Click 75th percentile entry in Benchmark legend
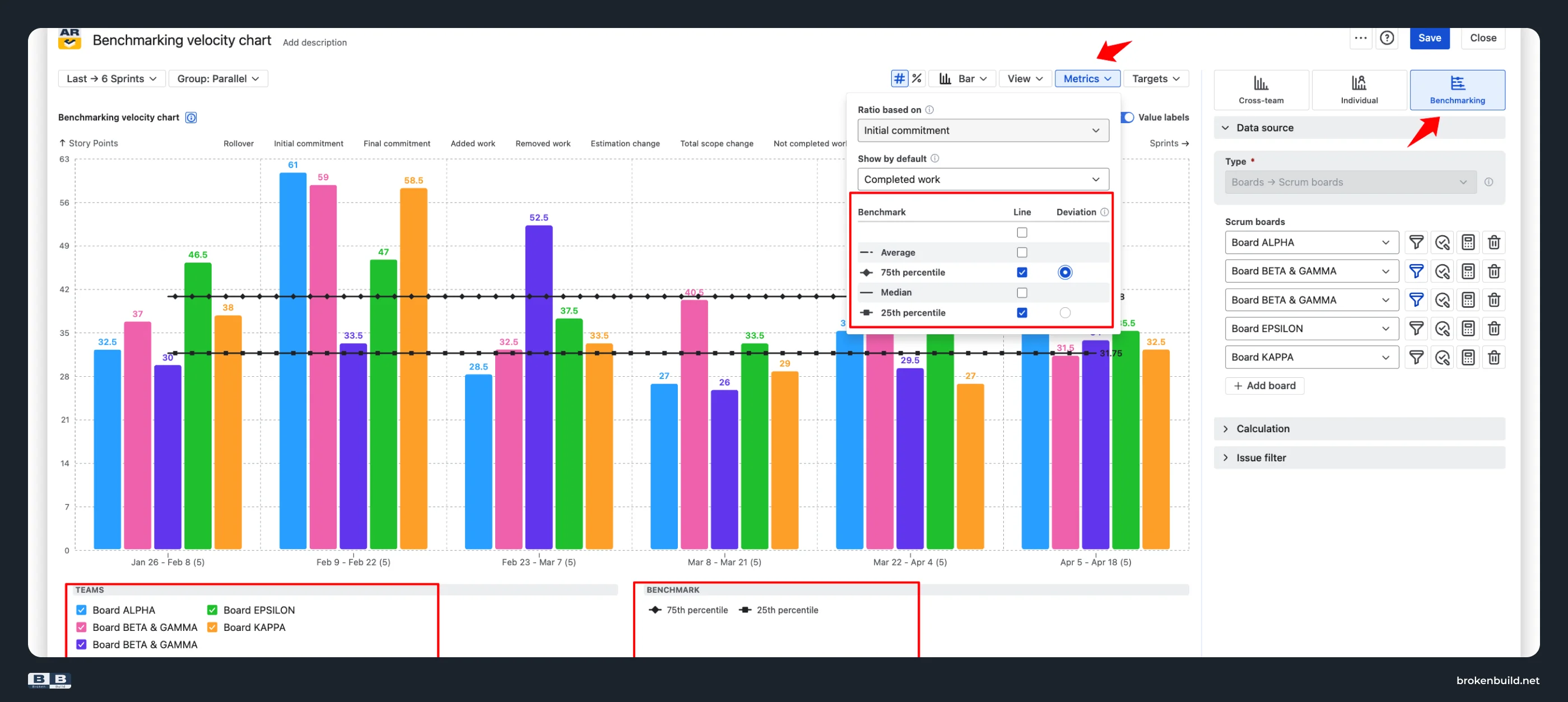The height and width of the screenshot is (702, 1568). point(688,610)
